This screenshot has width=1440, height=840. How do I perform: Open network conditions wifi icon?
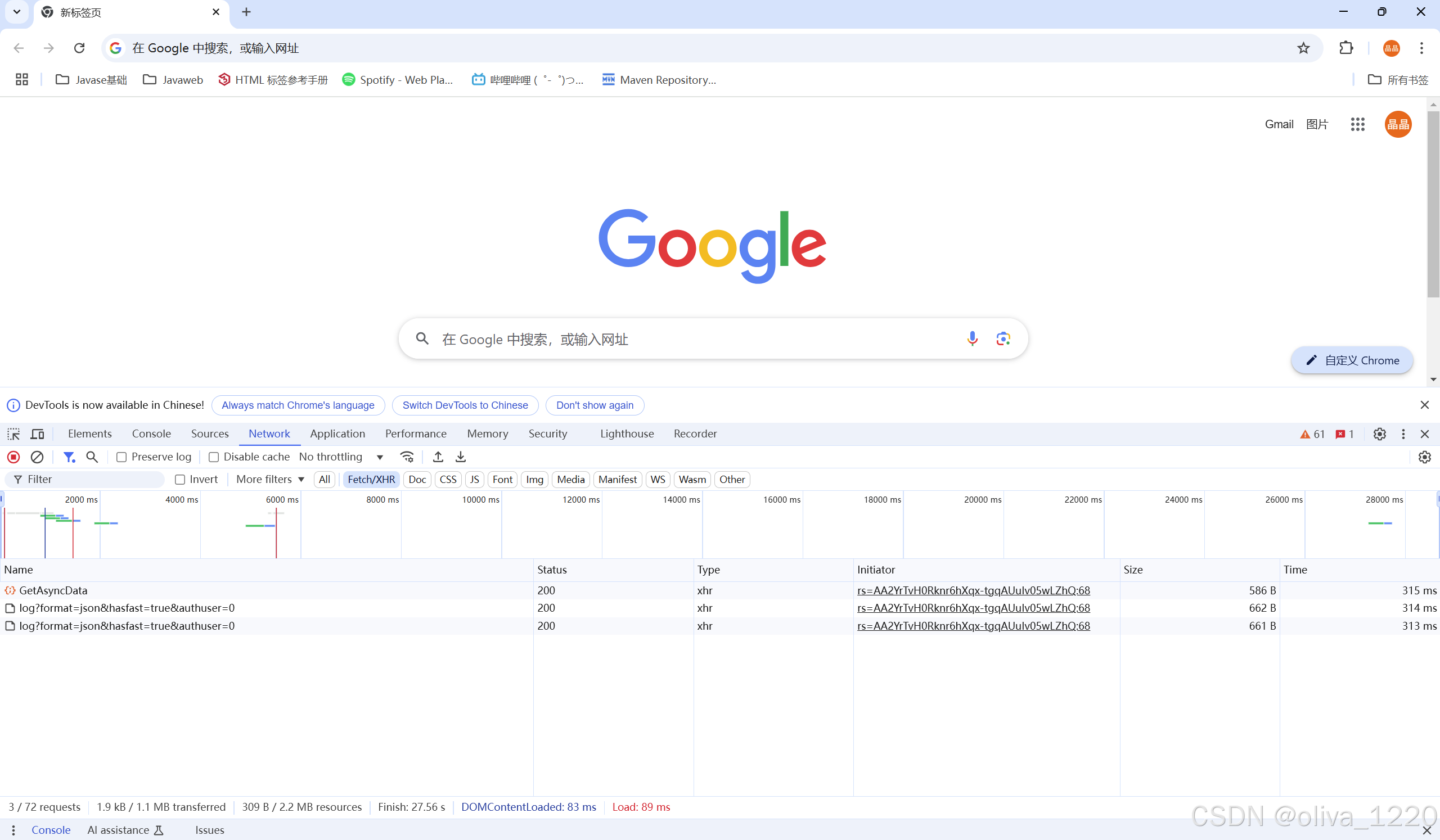point(407,457)
